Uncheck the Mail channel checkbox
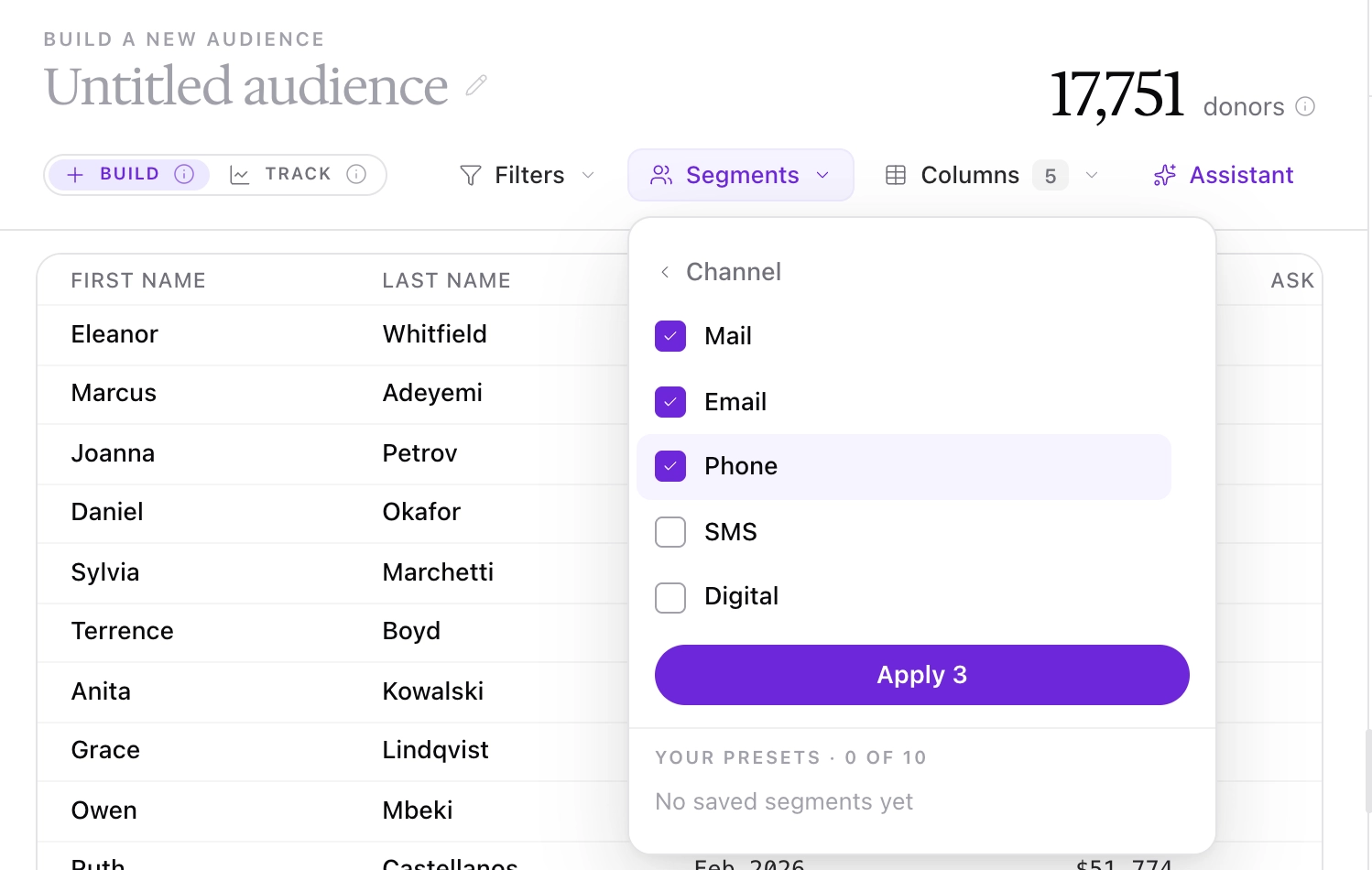 click(x=670, y=336)
